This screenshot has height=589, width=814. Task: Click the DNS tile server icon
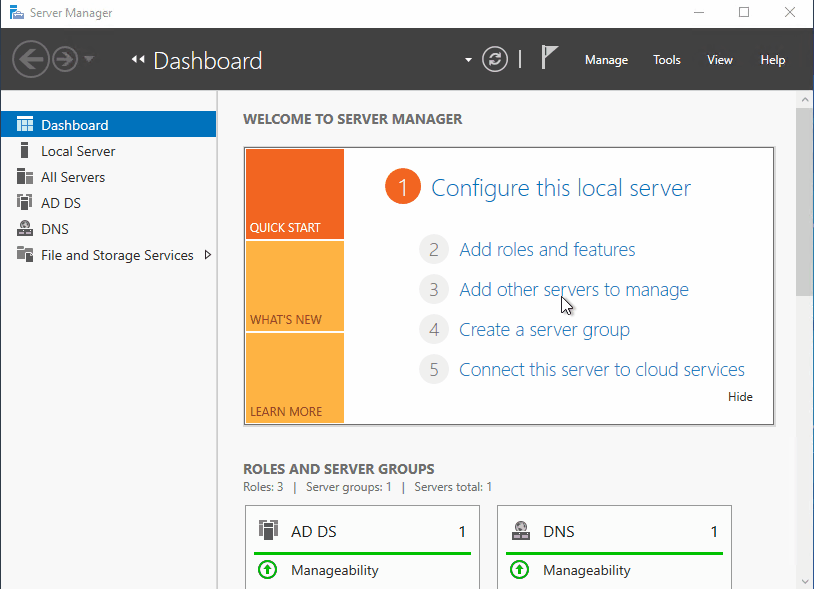click(522, 531)
